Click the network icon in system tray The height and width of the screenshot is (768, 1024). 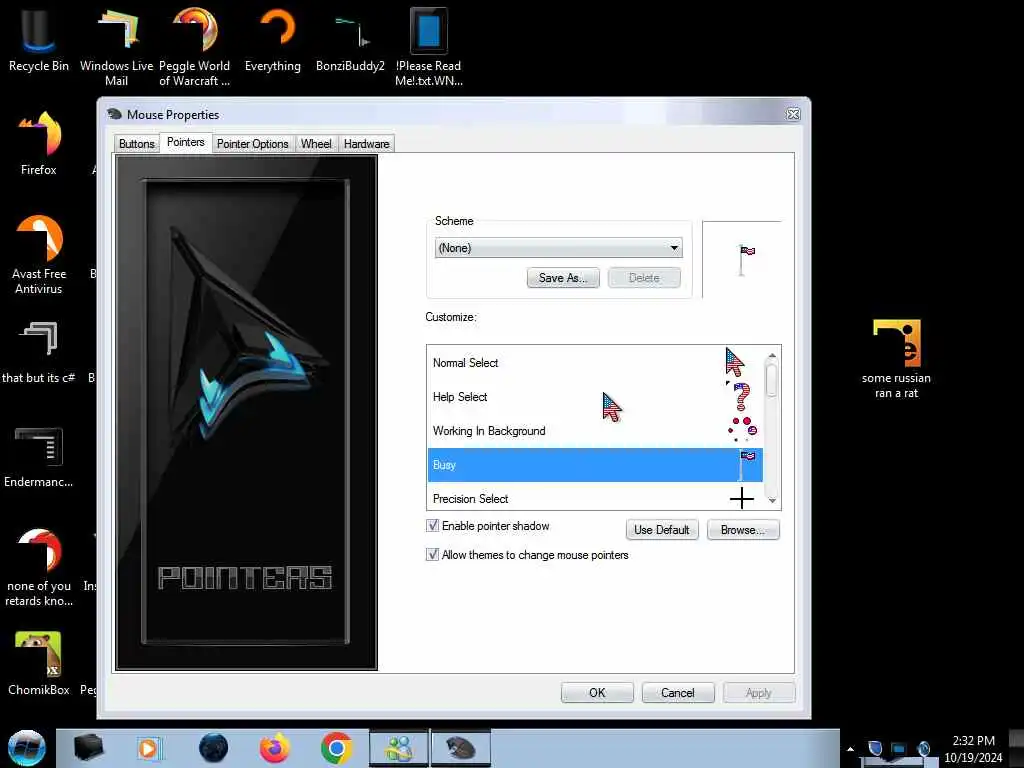coord(899,749)
